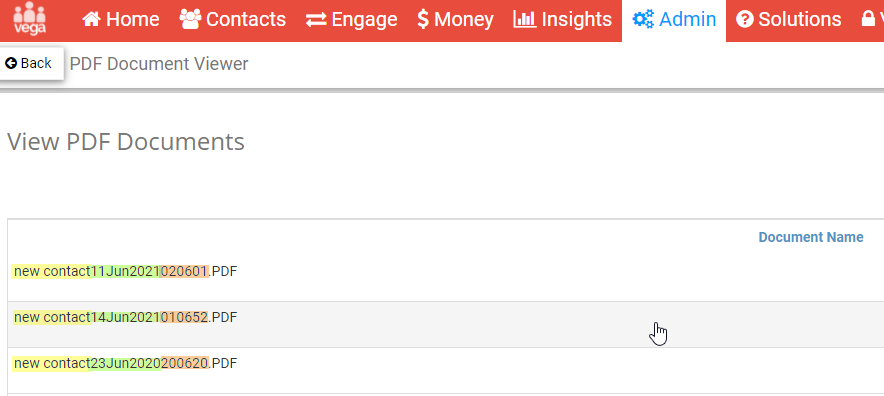
Task: Click the Back arrow circle icon
Action: [x=11, y=63]
